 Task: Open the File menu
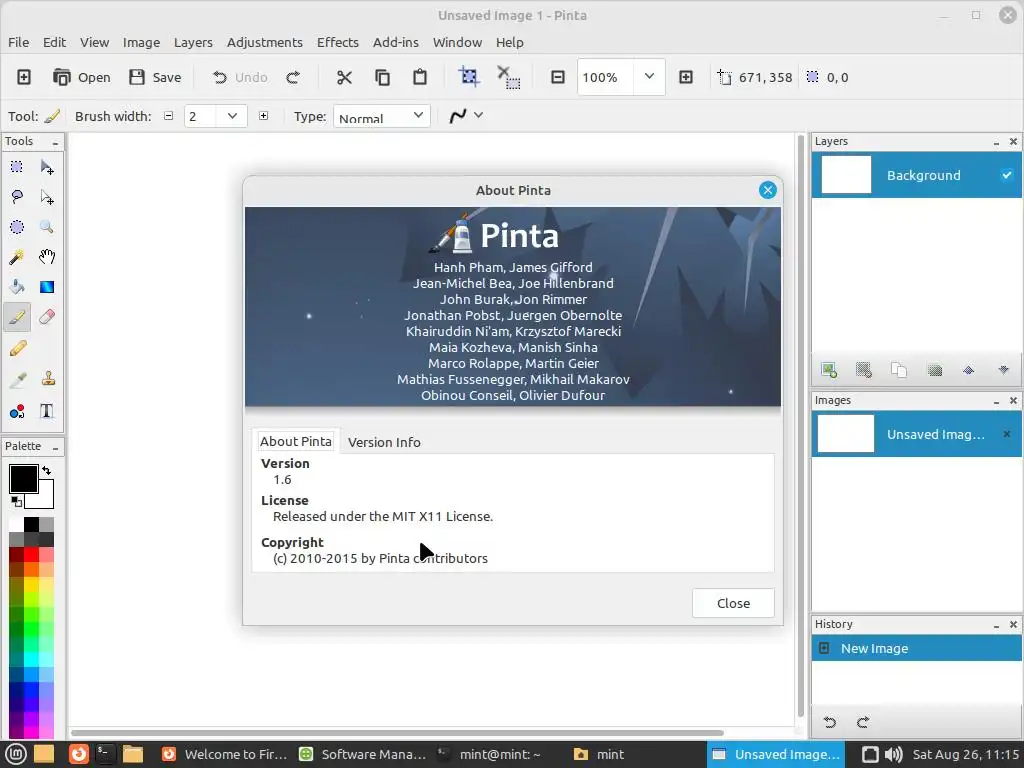point(18,42)
